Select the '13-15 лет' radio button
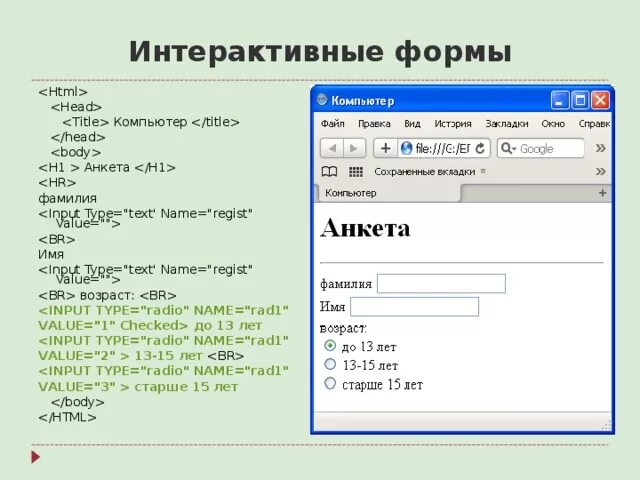Screen dimensions: 640x480 (x=330, y=364)
